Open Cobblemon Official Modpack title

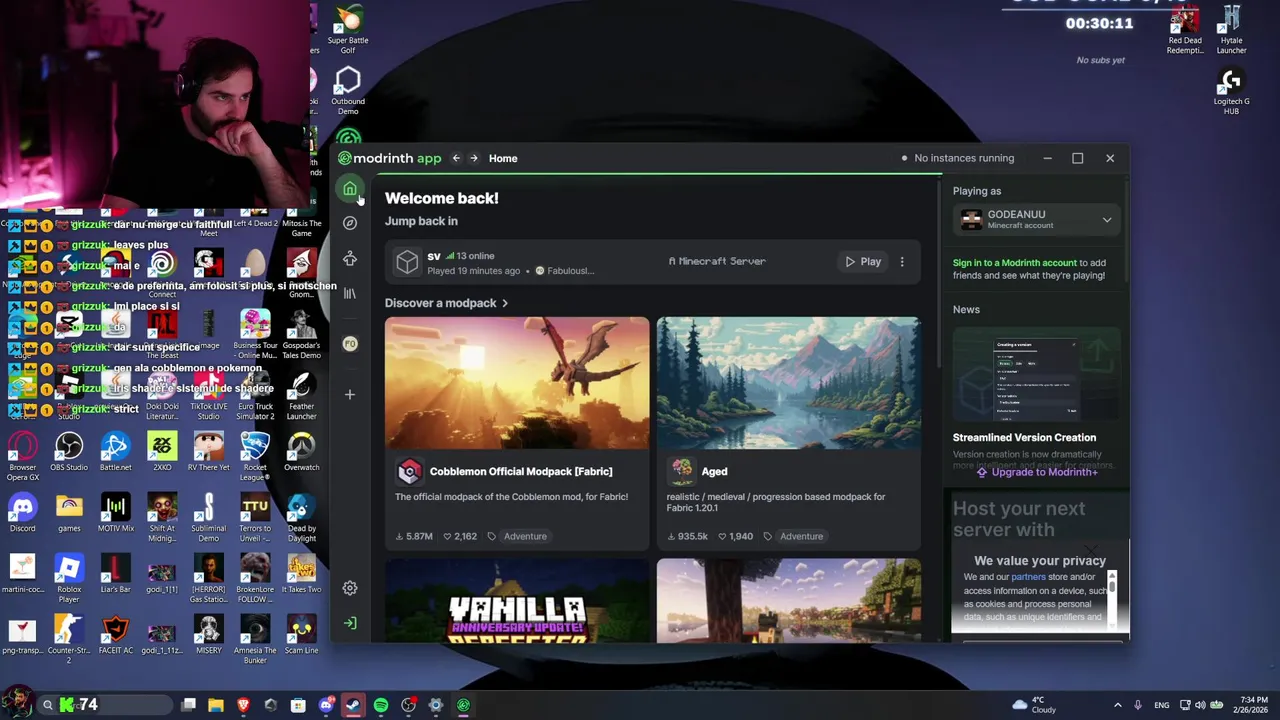[x=521, y=471]
